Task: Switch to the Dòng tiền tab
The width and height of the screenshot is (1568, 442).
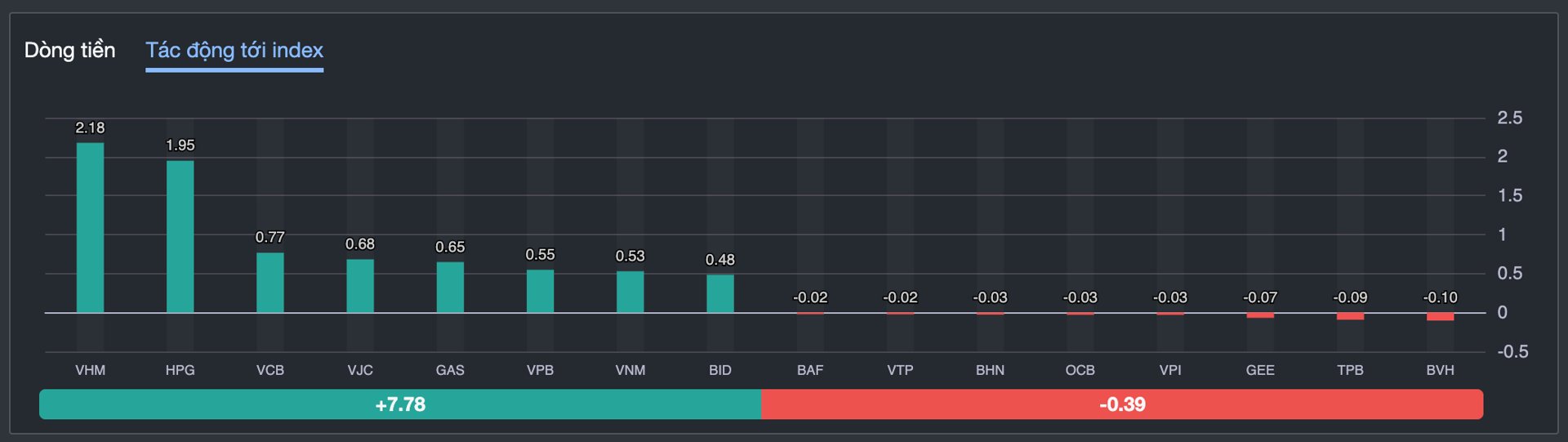Action: pyautogui.click(x=69, y=51)
